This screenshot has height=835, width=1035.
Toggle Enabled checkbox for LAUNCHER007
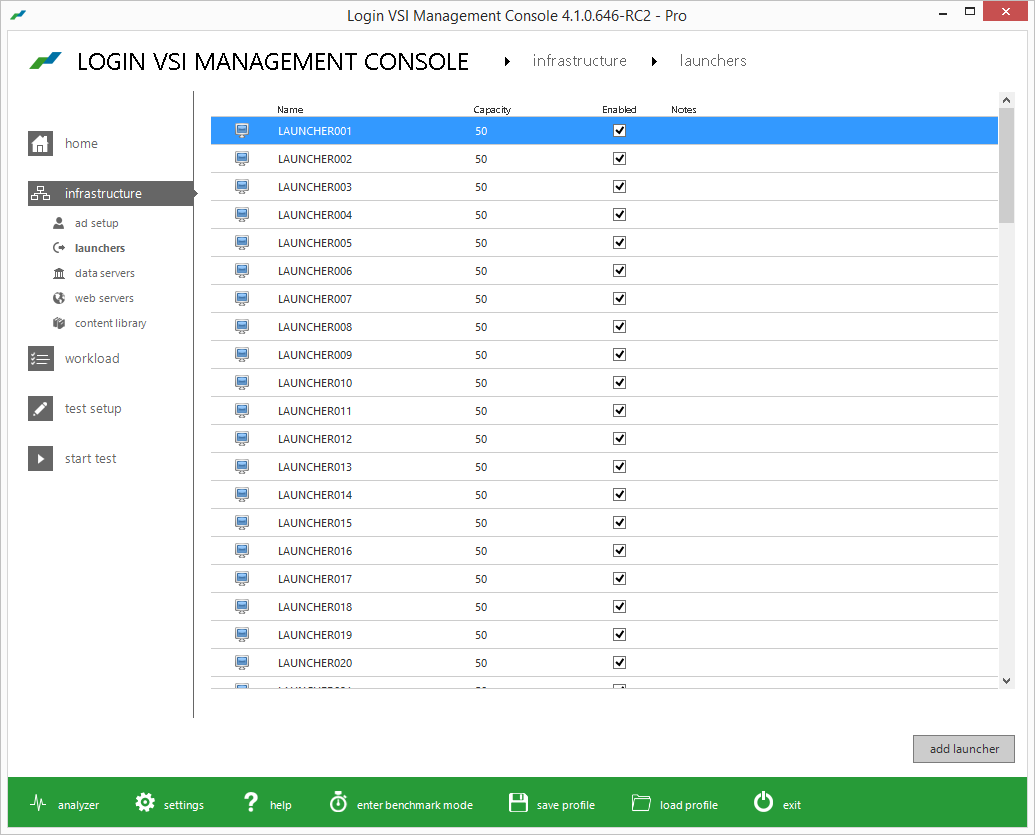(x=619, y=298)
